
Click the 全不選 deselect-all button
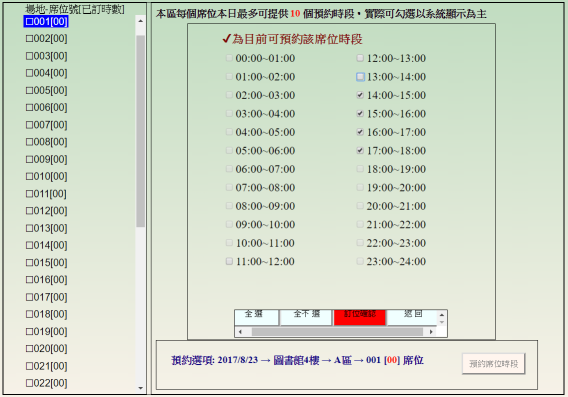(306, 317)
